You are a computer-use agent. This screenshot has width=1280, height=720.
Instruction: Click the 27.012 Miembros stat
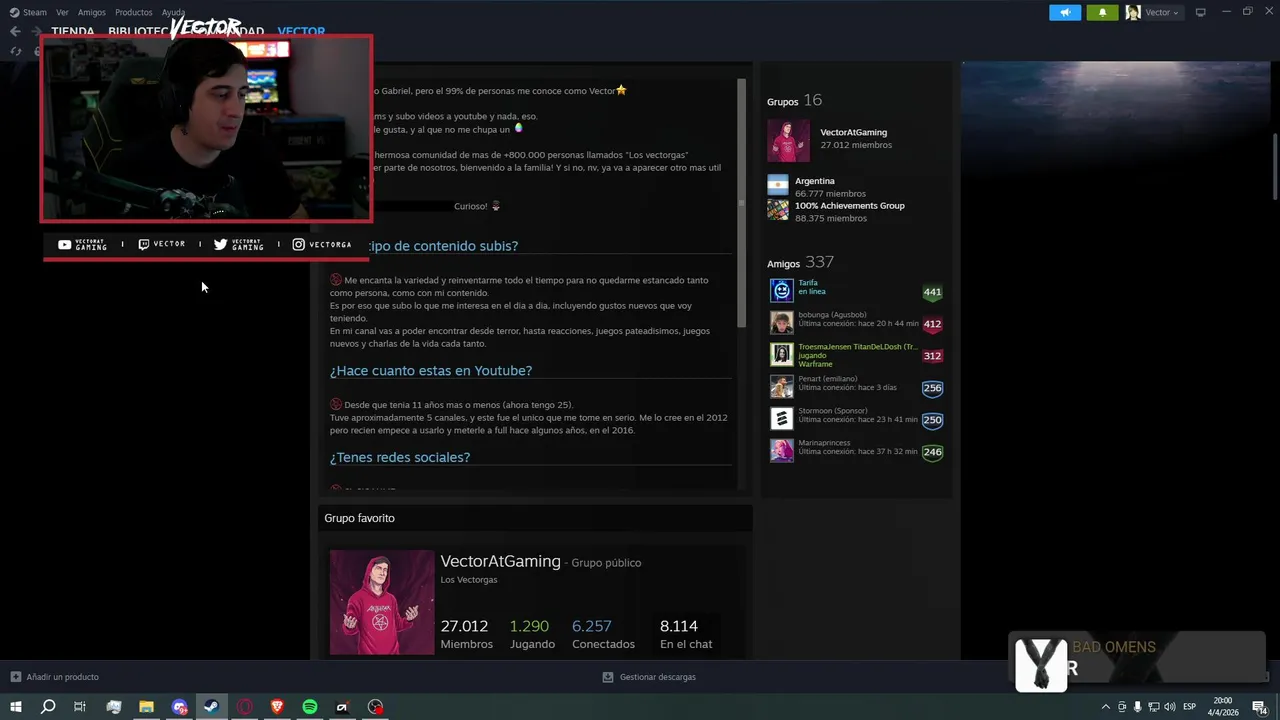[466, 634]
